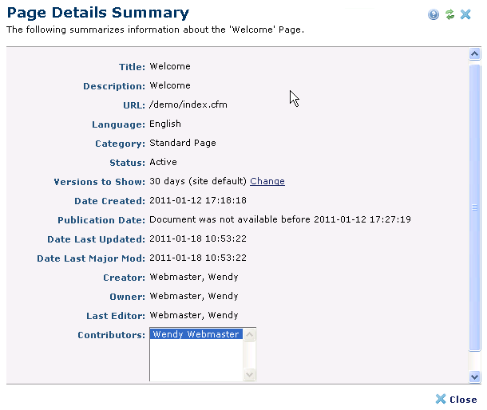Click the Page Details Summary heading
487x410 pixels.
pos(98,13)
